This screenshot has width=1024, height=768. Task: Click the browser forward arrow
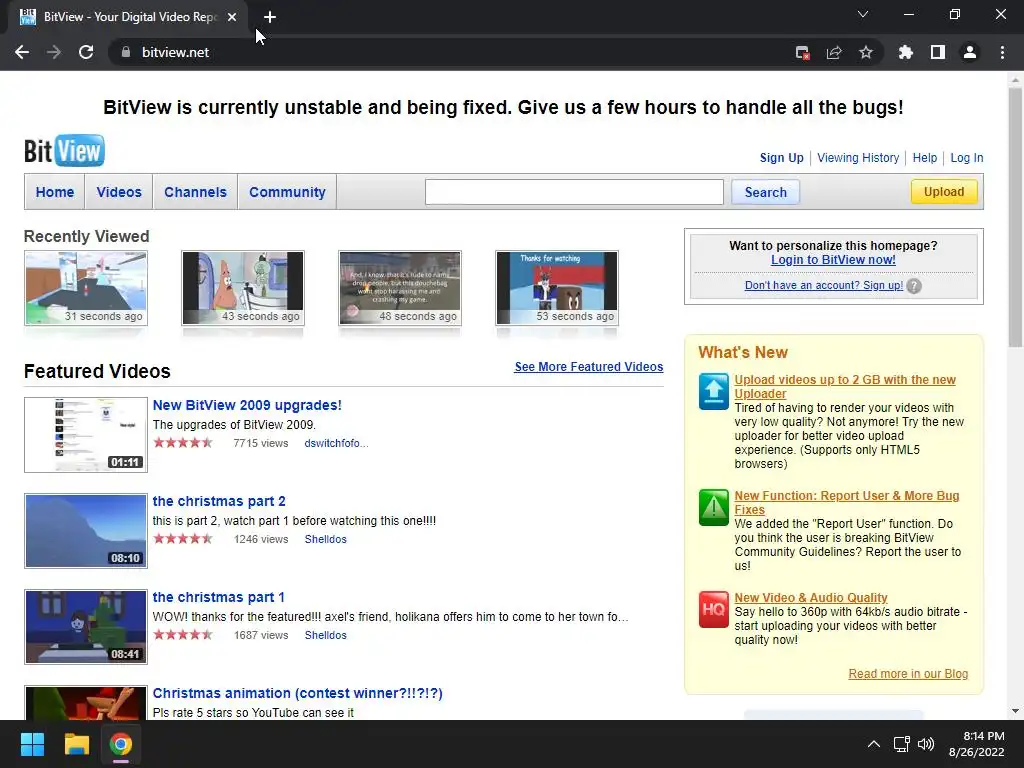tap(54, 52)
